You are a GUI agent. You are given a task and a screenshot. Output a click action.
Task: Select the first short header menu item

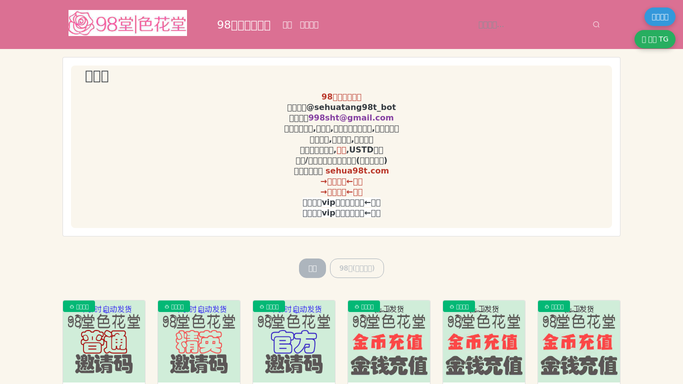coord(287,25)
